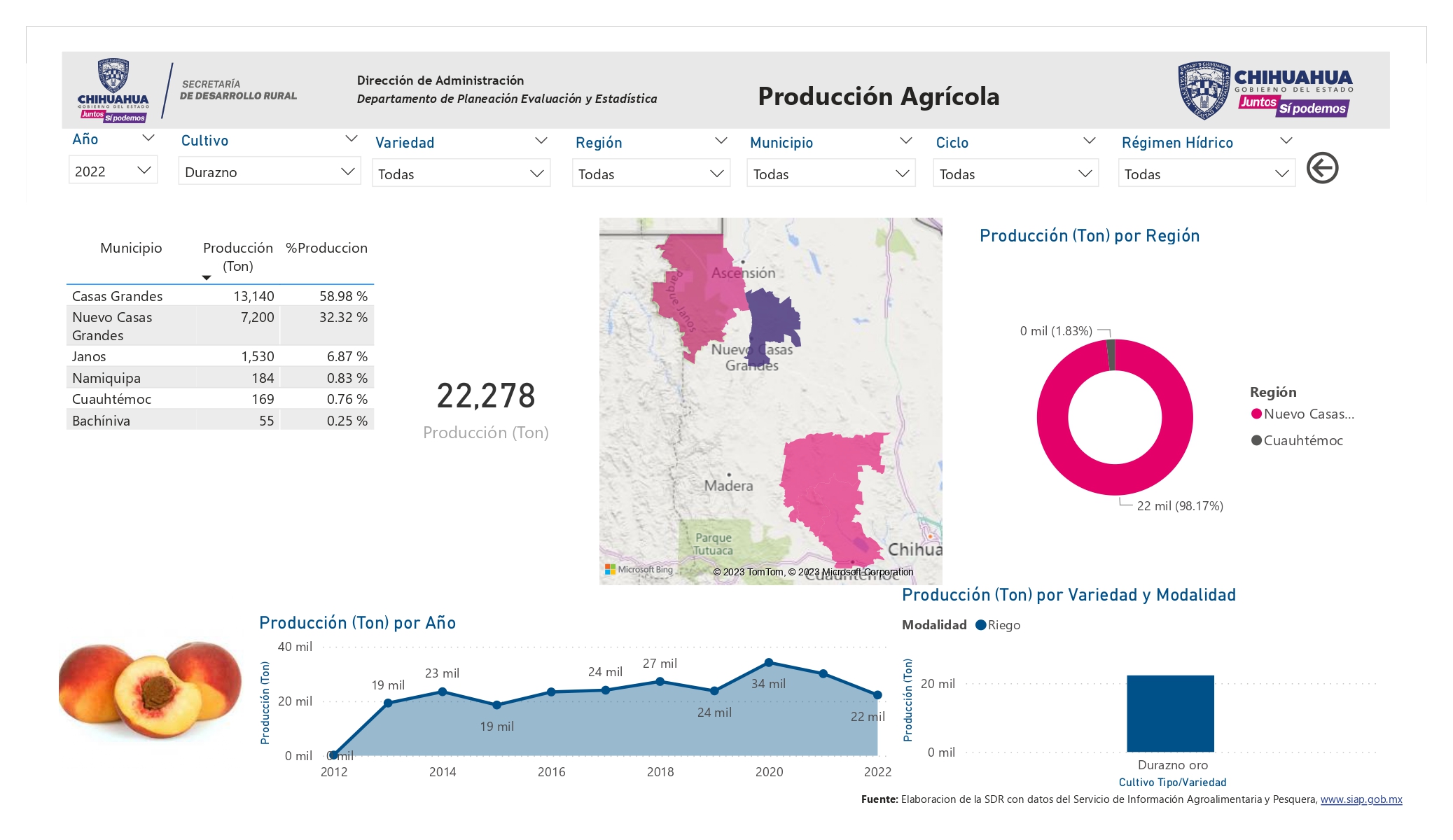This screenshot has height=840, width=1453.
Task: Click the 13,140 production value
Action: click(253, 296)
